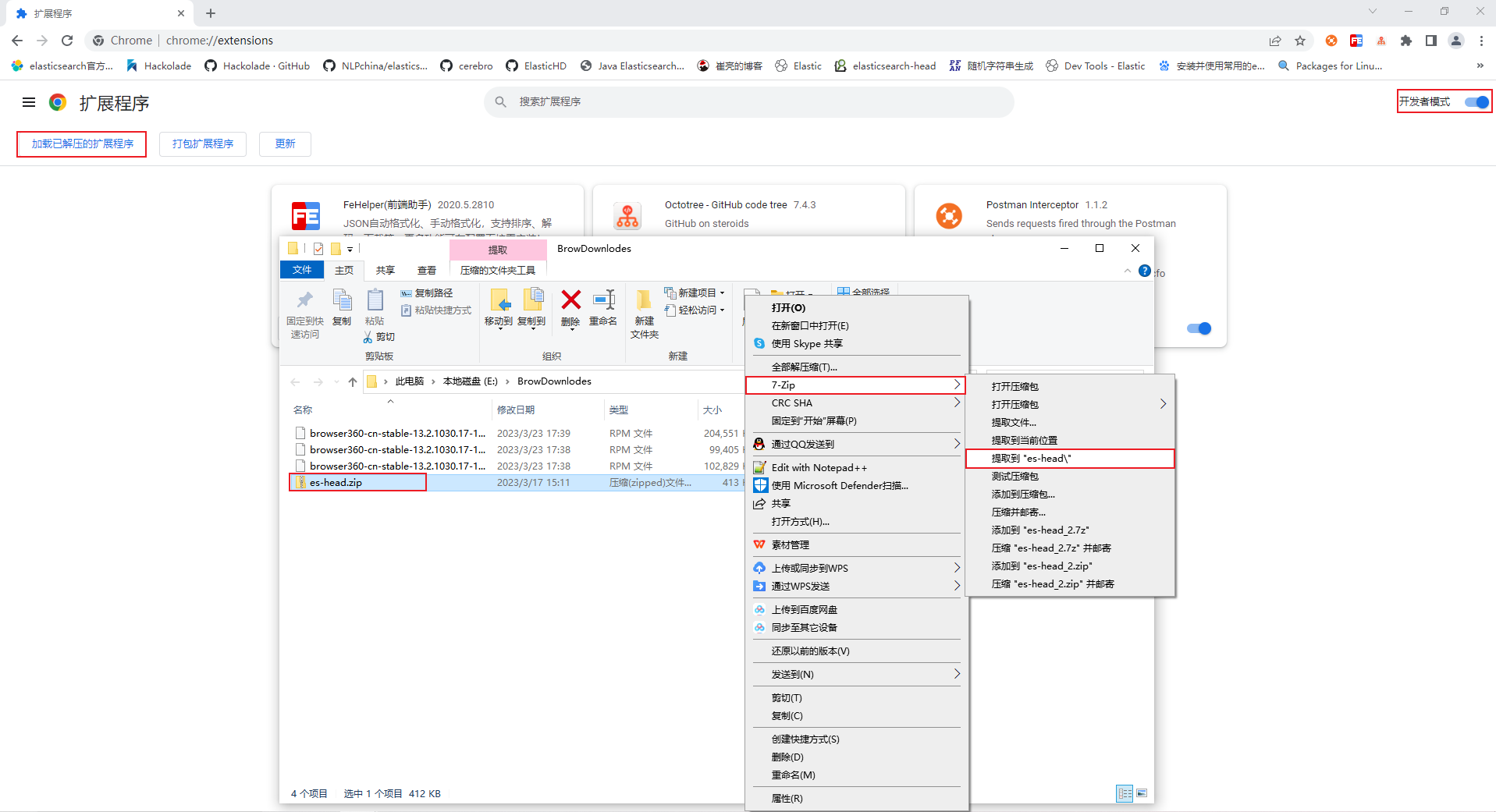Disable the 开发者模式 toggle
The height and width of the screenshot is (812, 1496).
1476,101
